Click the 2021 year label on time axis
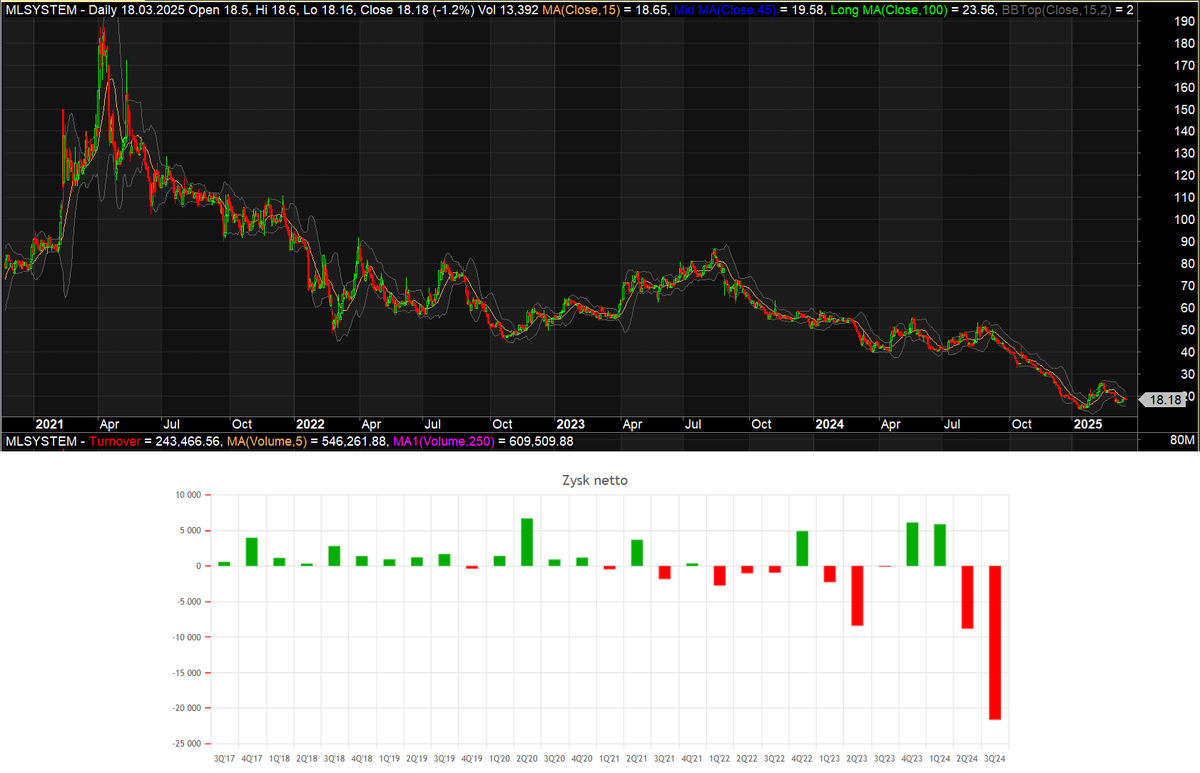 (49, 424)
